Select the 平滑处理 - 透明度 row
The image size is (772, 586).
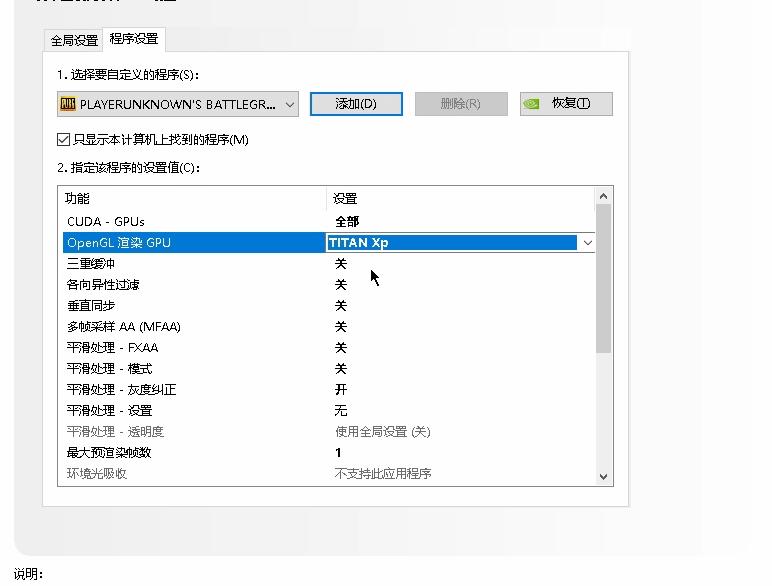[329, 432]
